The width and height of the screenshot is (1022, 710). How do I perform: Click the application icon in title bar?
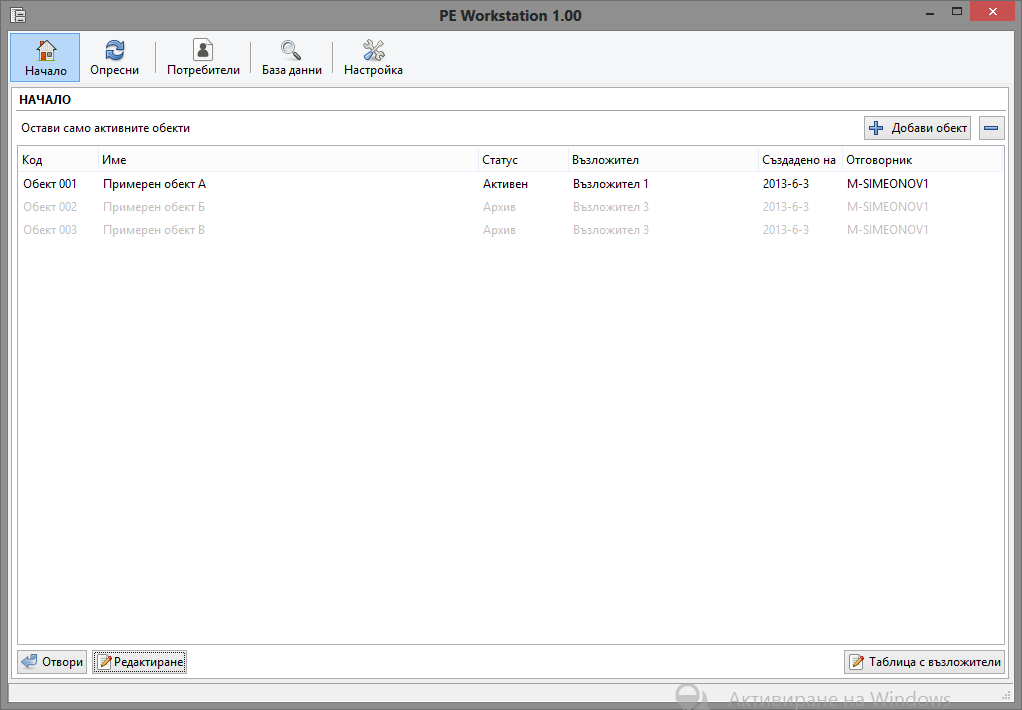tap(17, 15)
